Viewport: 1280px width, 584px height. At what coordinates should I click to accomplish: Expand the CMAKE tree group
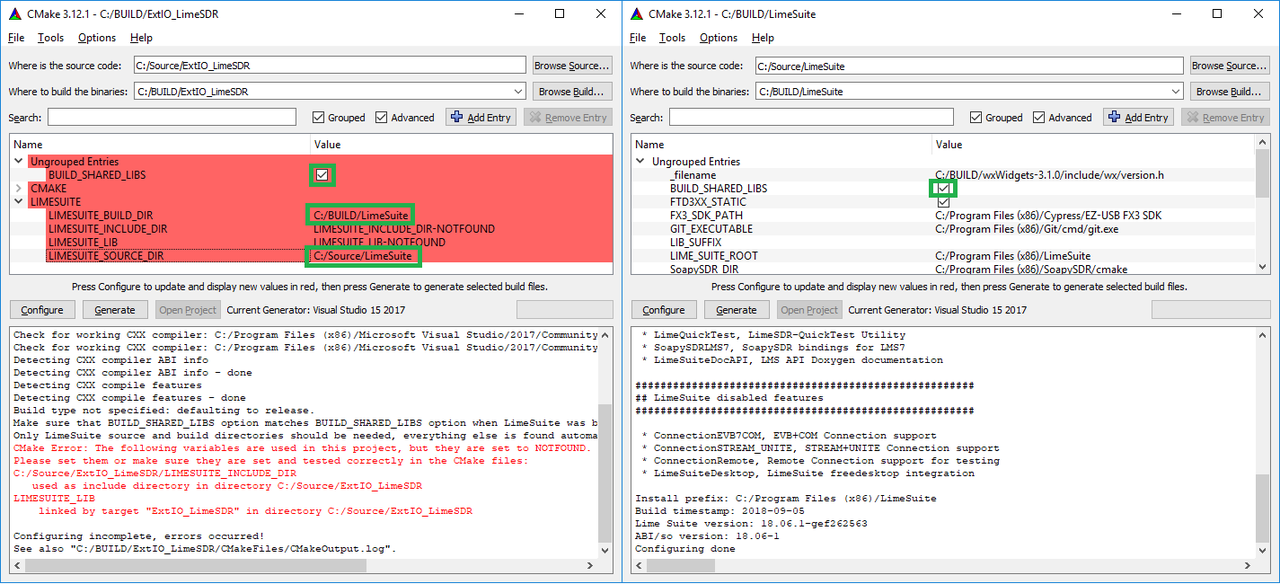point(19,187)
